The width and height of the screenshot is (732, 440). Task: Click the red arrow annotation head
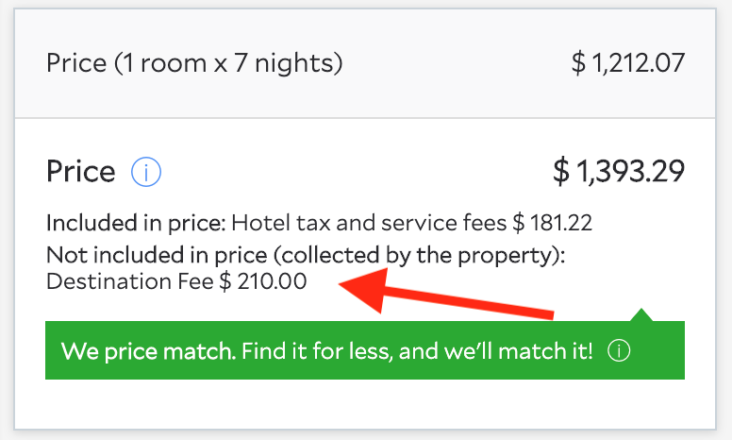coord(364,289)
